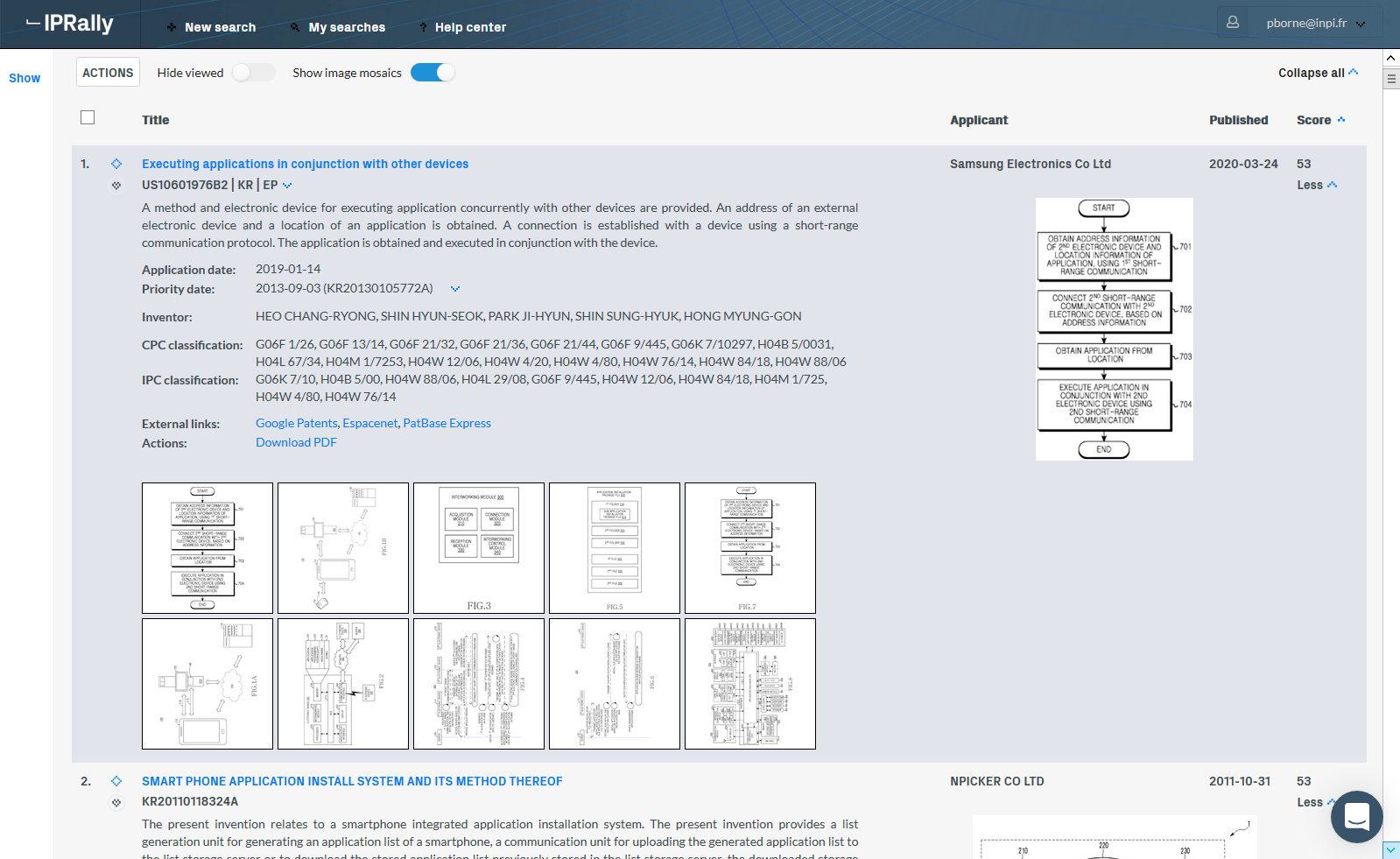Open the chat support bubble

pos(1356,817)
